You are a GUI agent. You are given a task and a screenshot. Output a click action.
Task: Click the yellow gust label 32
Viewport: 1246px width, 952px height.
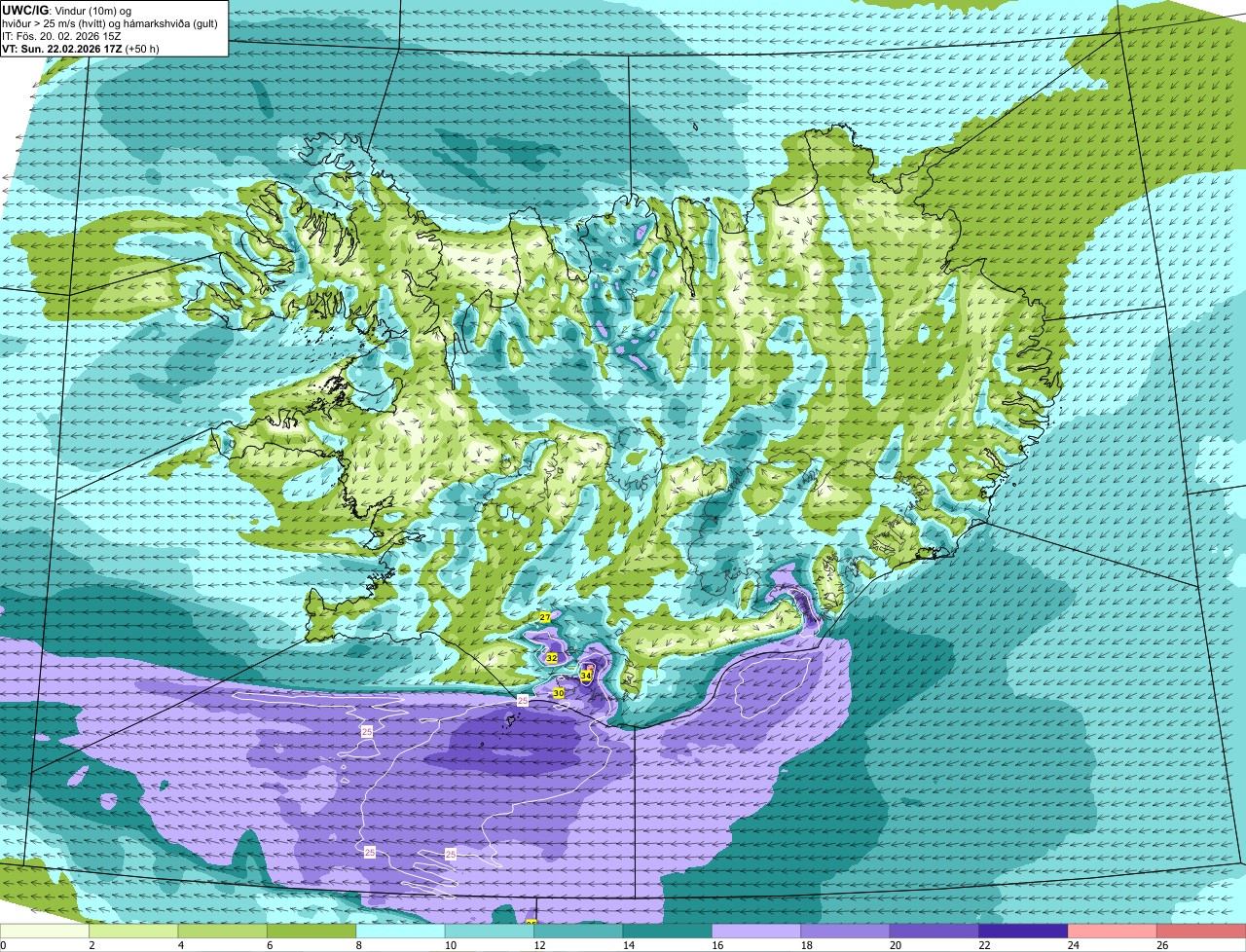pyautogui.click(x=552, y=658)
